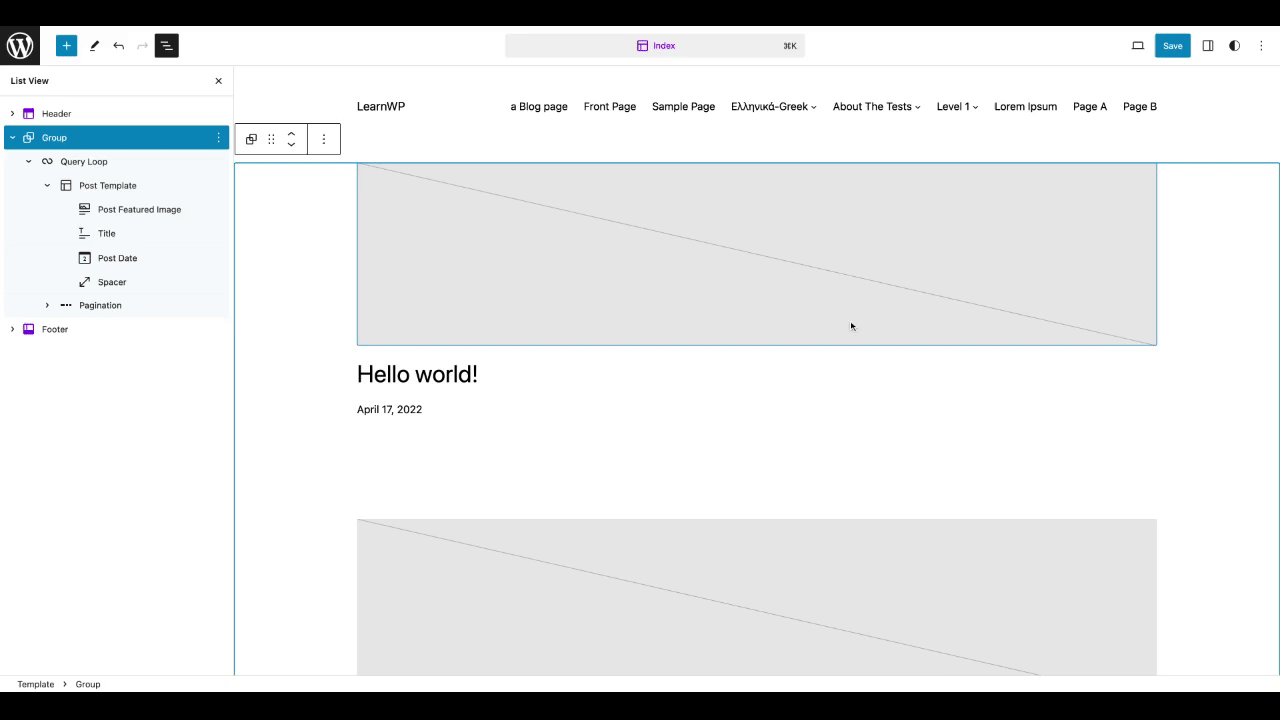Select the first featured image placeholder
This screenshot has height=720, width=1280.
[757, 254]
